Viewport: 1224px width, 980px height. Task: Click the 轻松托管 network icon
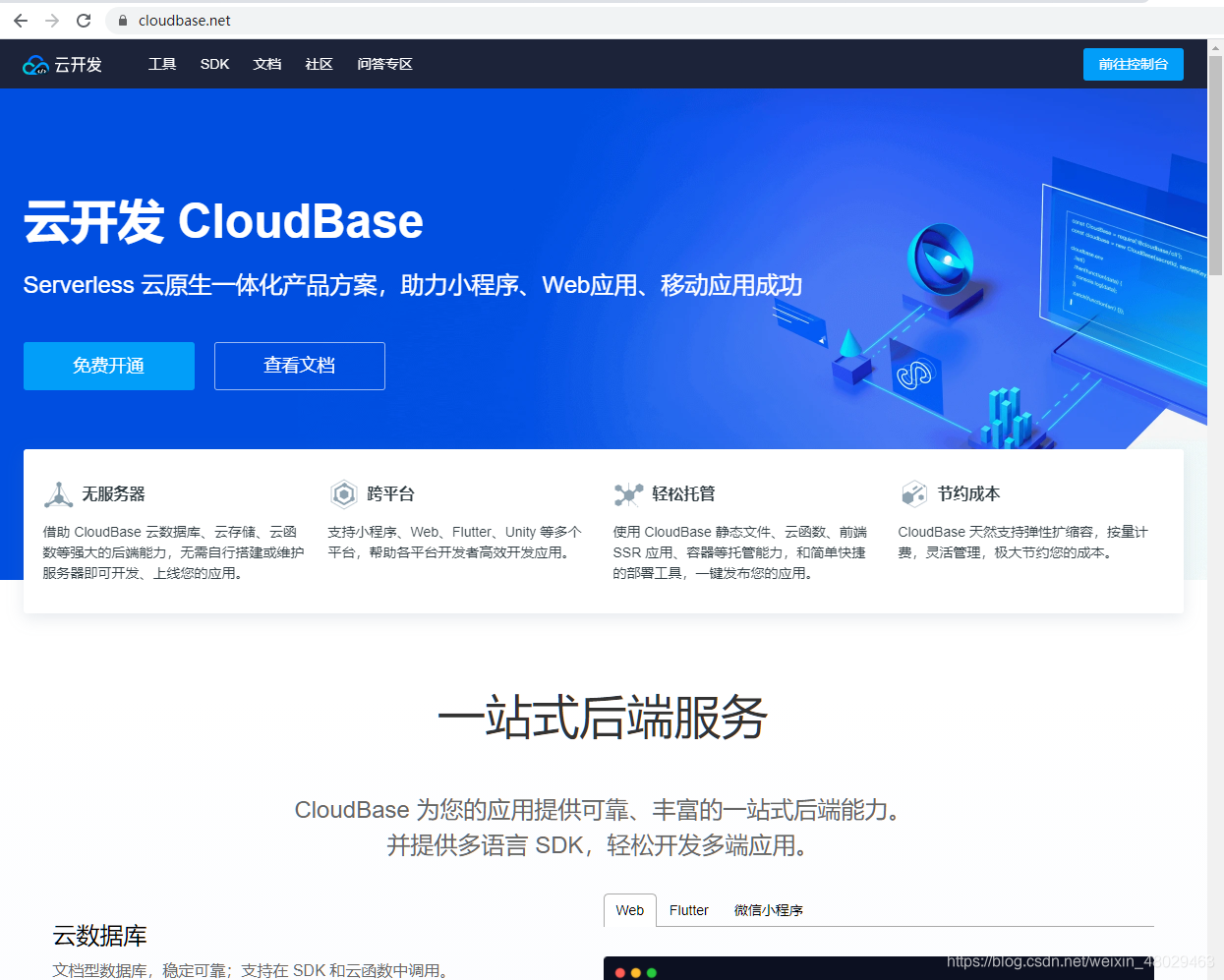coord(629,493)
